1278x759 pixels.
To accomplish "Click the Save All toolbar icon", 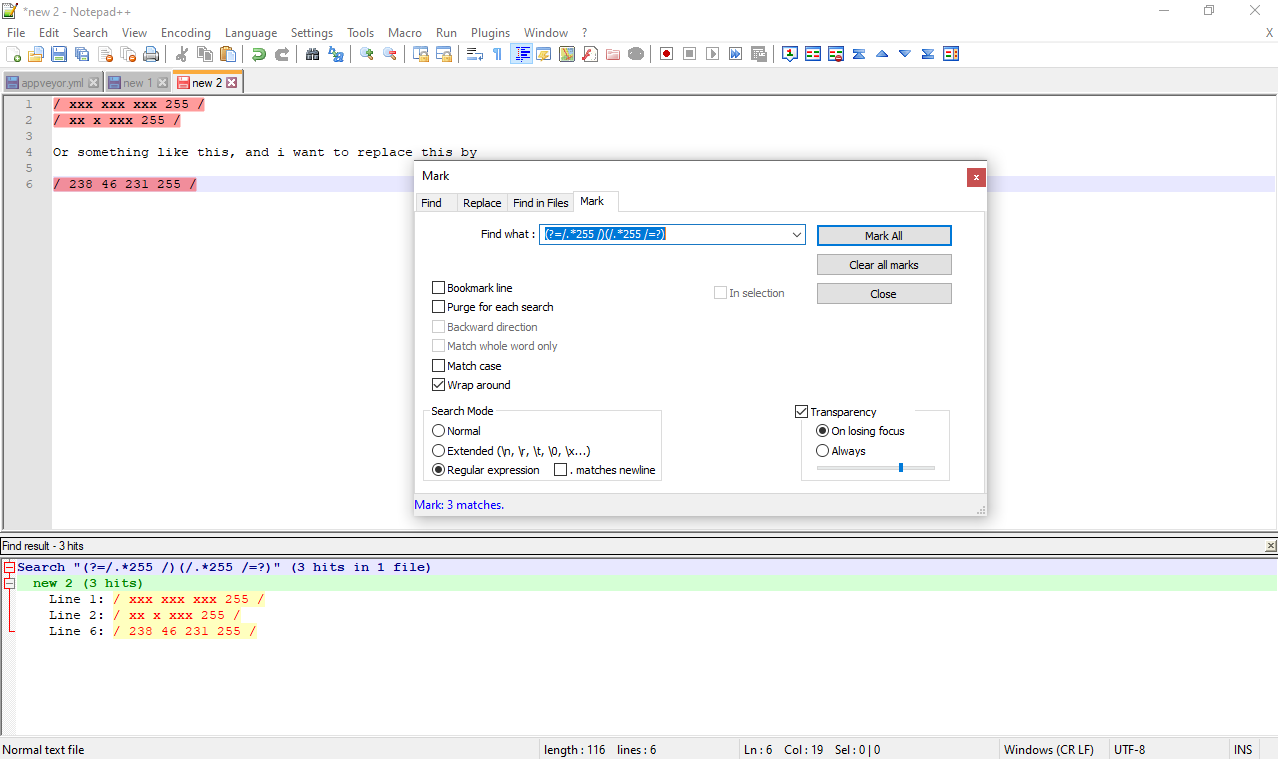I will pyautogui.click(x=82, y=54).
